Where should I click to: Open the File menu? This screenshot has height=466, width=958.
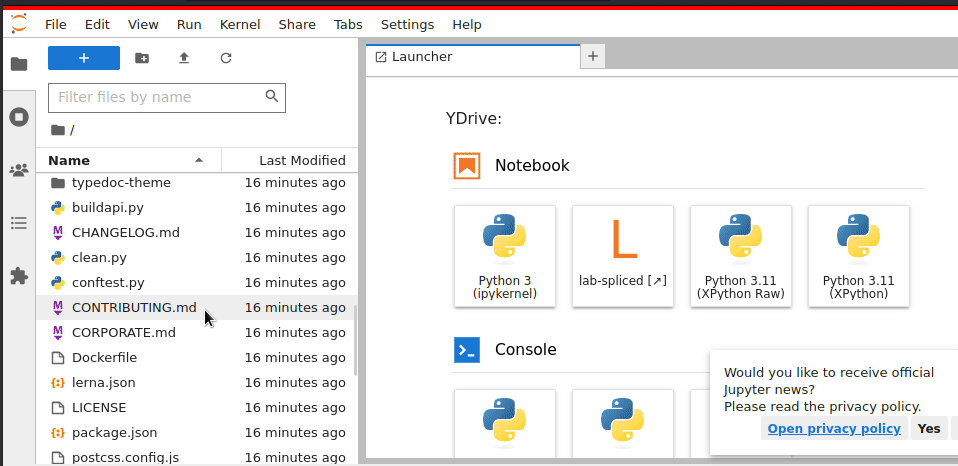(56, 24)
